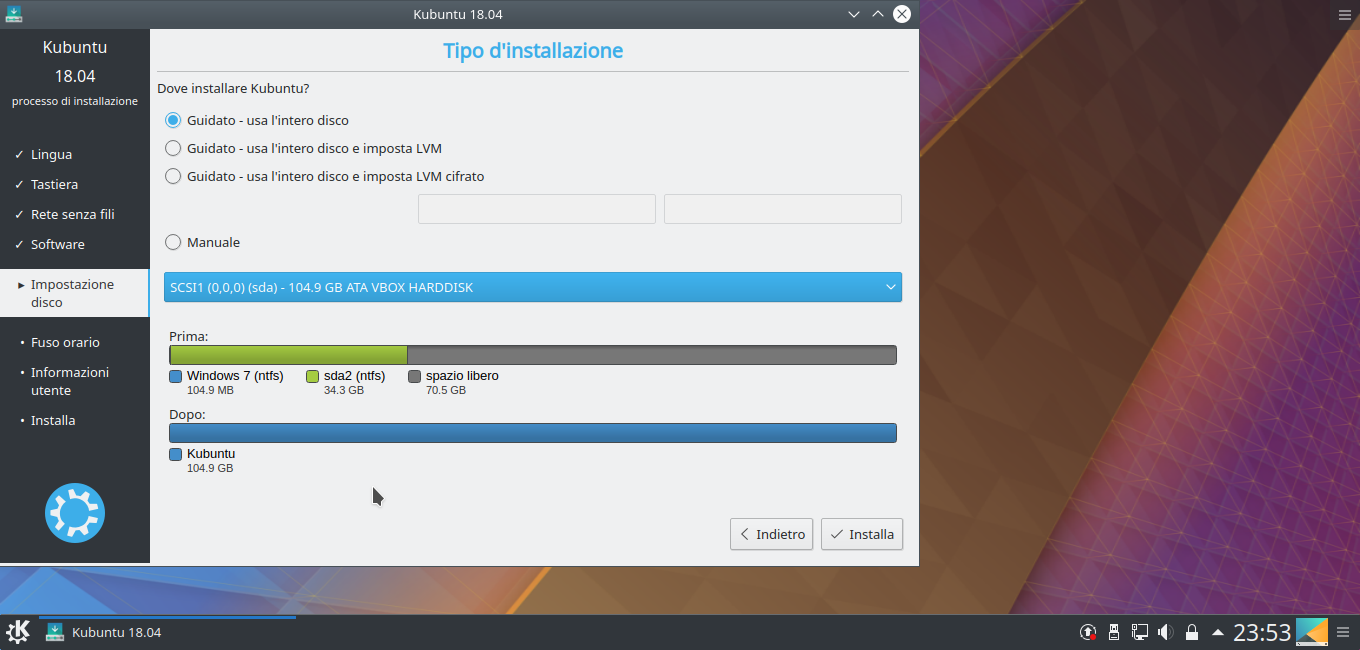Click the Kubuntu blue legend swatch
Screen dimensions: 1360x650
(175, 454)
